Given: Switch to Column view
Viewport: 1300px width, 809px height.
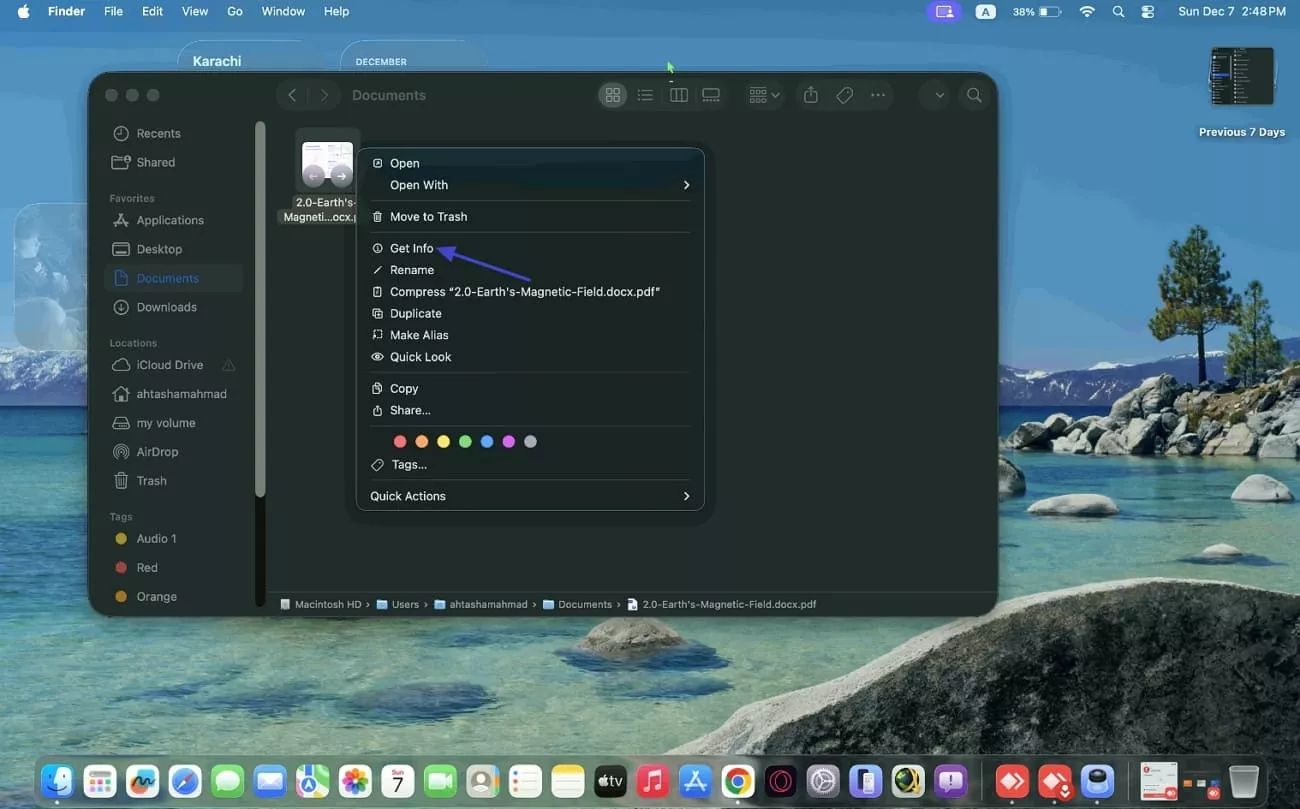Looking at the screenshot, I should point(678,94).
